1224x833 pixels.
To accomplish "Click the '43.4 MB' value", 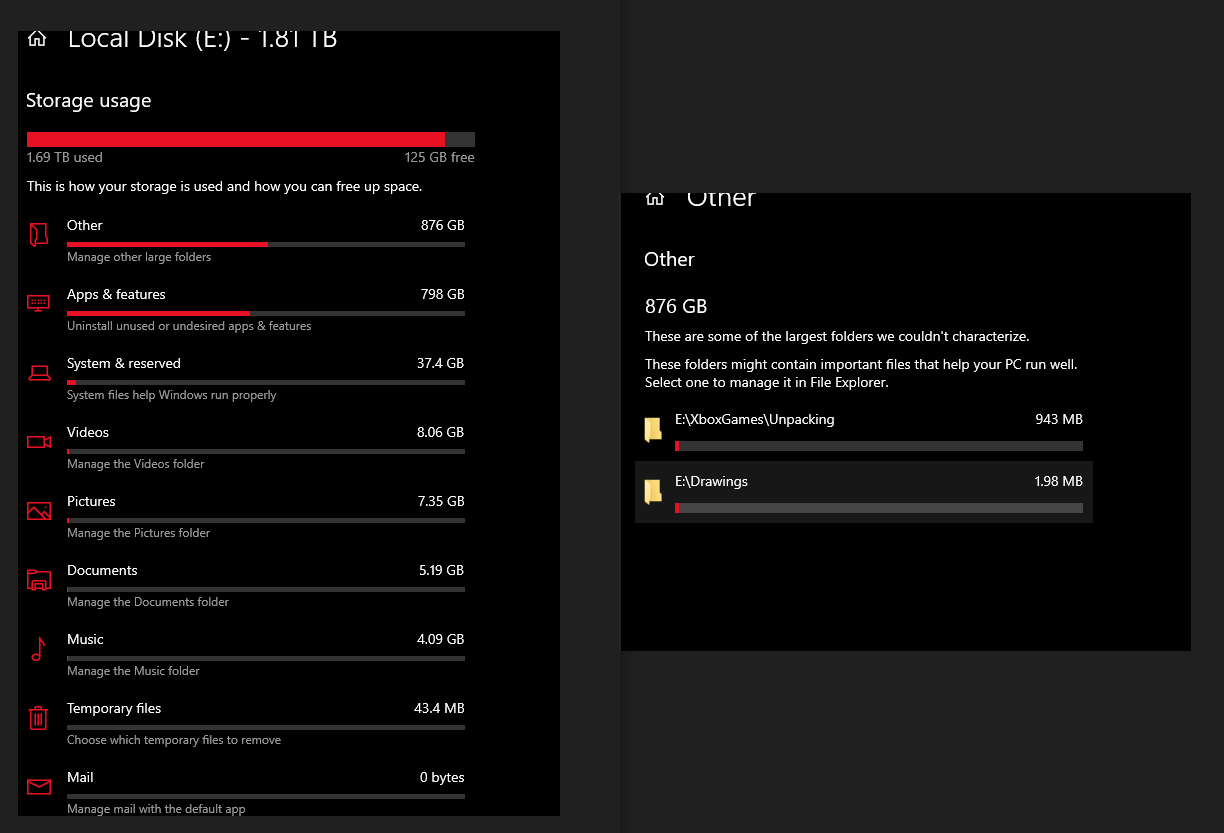I will point(439,709).
